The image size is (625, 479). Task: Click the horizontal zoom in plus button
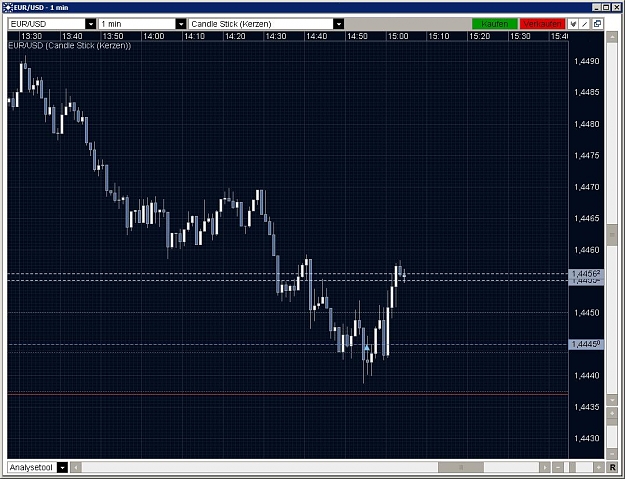[x=599, y=467]
